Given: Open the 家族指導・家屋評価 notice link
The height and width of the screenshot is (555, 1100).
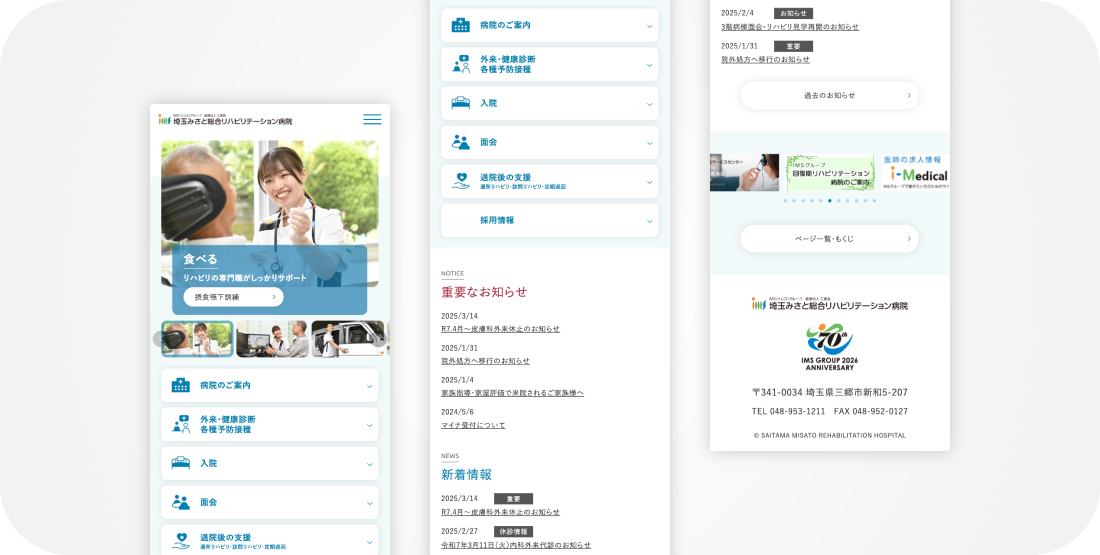Looking at the screenshot, I should (x=512, y=393).
